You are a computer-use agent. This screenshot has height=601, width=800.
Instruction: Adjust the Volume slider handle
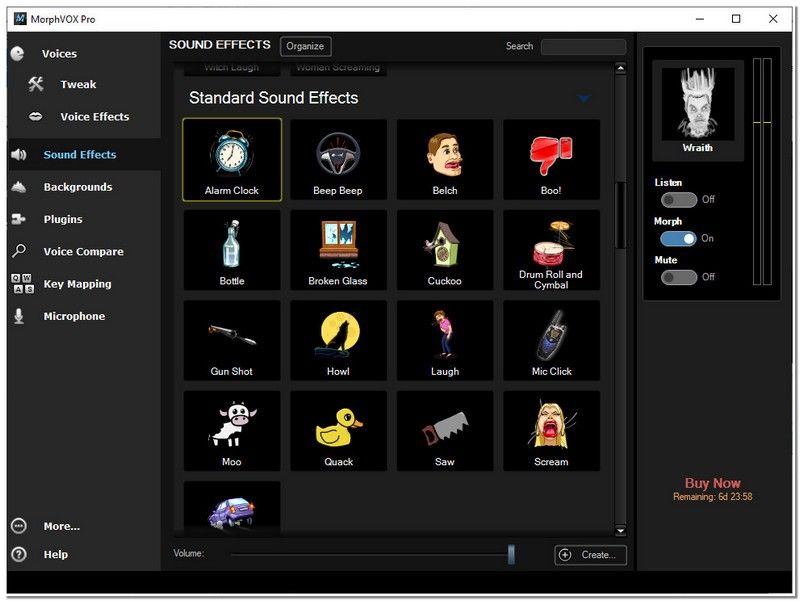tap(511, 554)
